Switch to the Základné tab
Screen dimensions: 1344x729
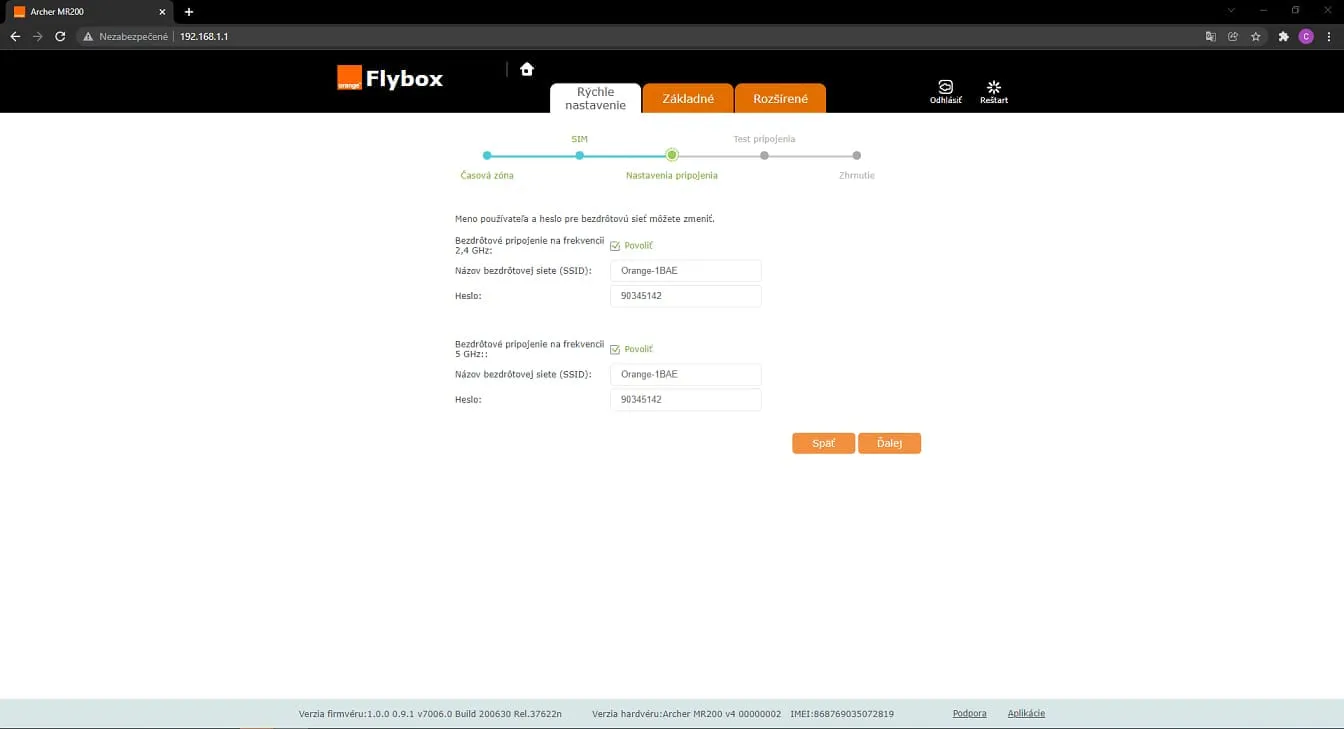tap(688, 99)
